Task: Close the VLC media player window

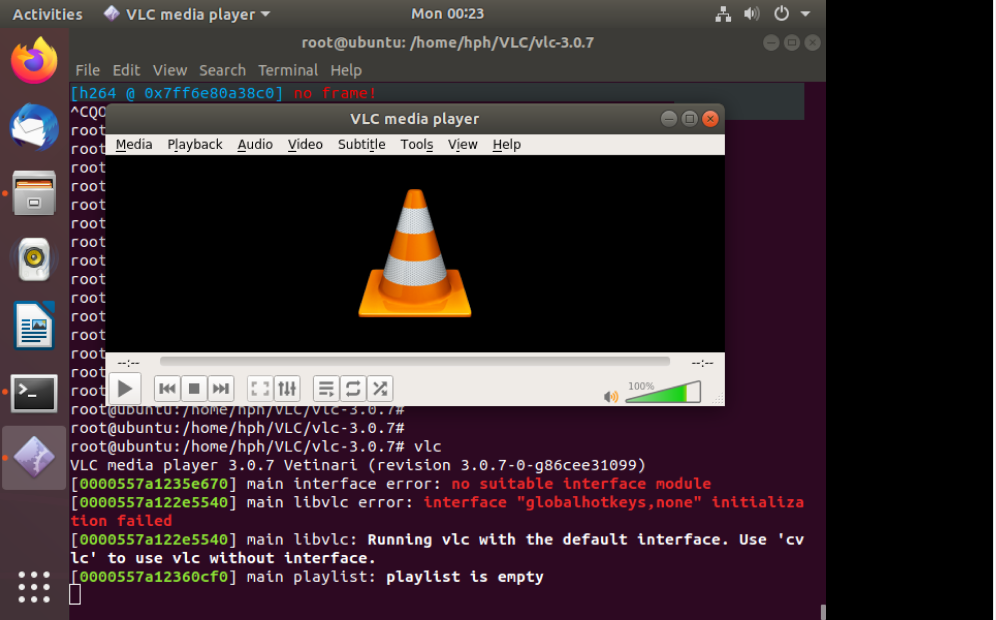Action: (x=710, y=119)
